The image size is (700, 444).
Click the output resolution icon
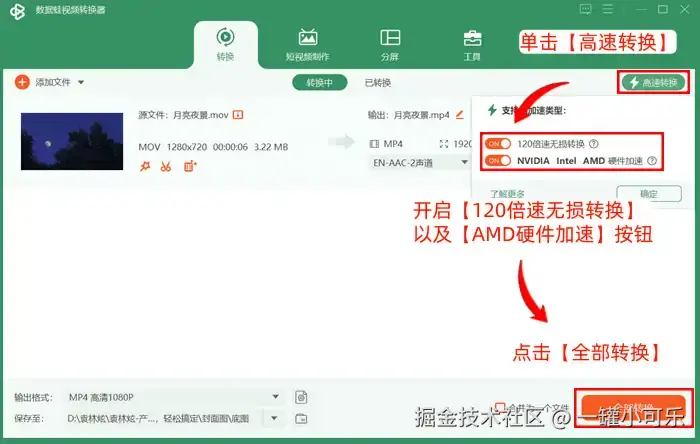coord(444,144)
